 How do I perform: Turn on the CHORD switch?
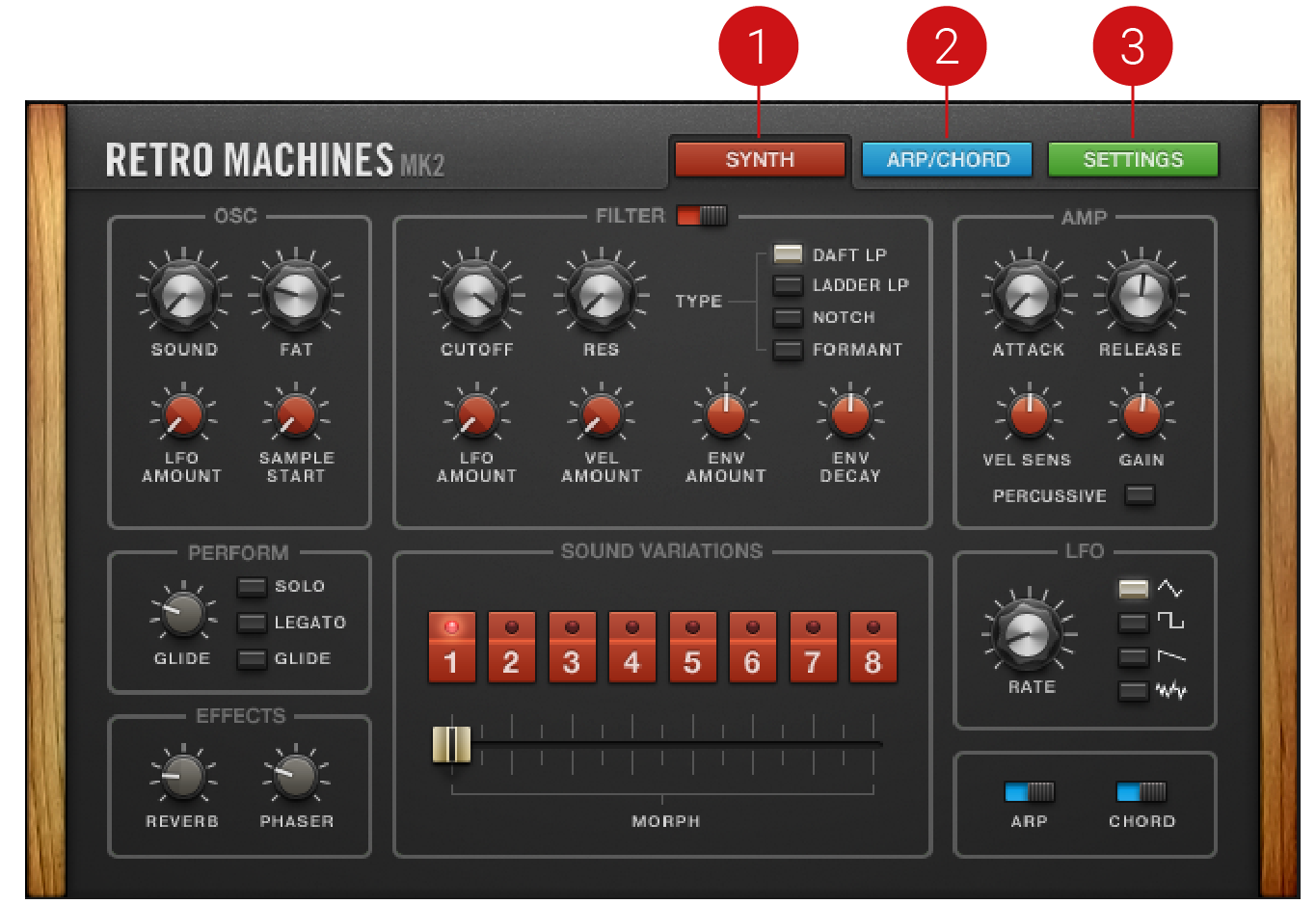click(x=1141, y=792)
